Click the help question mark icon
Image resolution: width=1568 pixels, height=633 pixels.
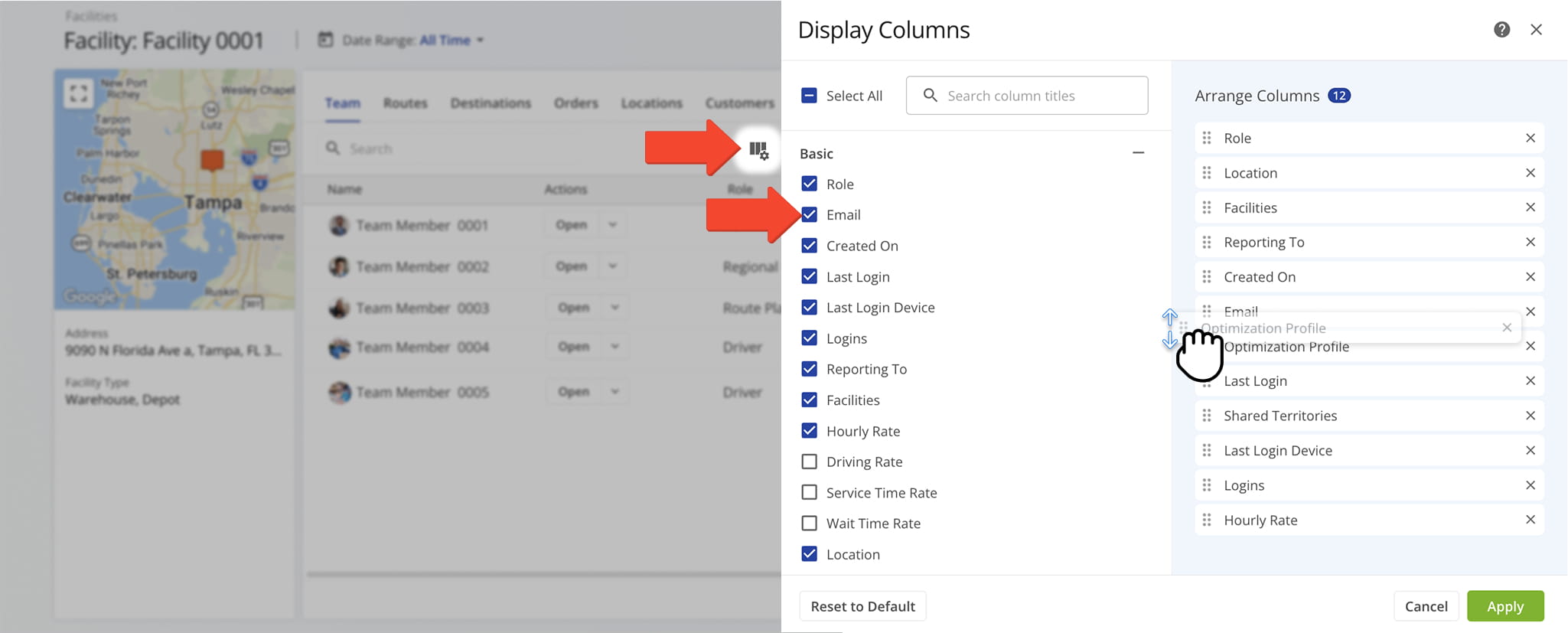(1501, 30)
